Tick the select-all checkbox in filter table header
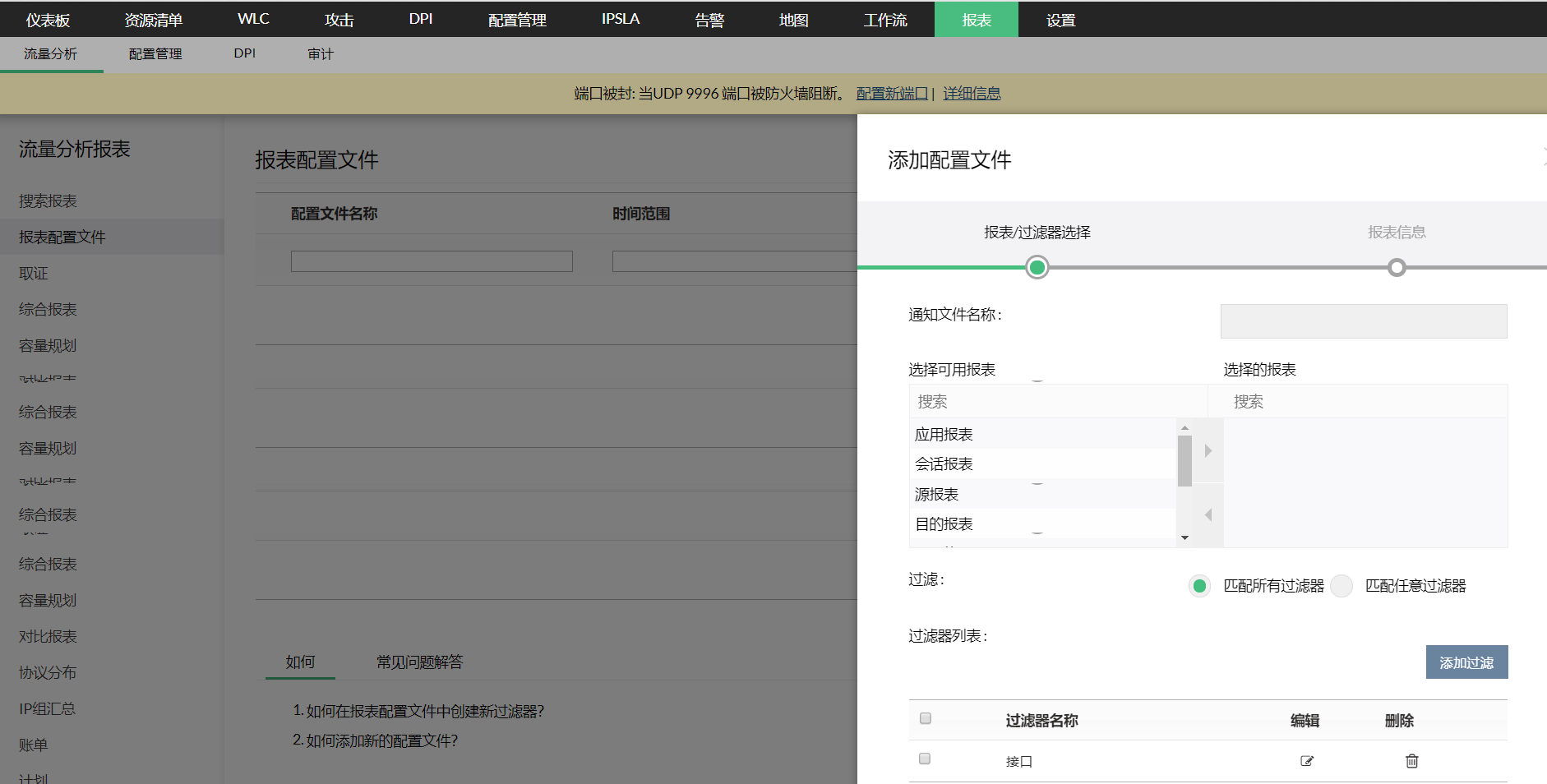The height and width of the screenshot is (784, 1547). 926,718
